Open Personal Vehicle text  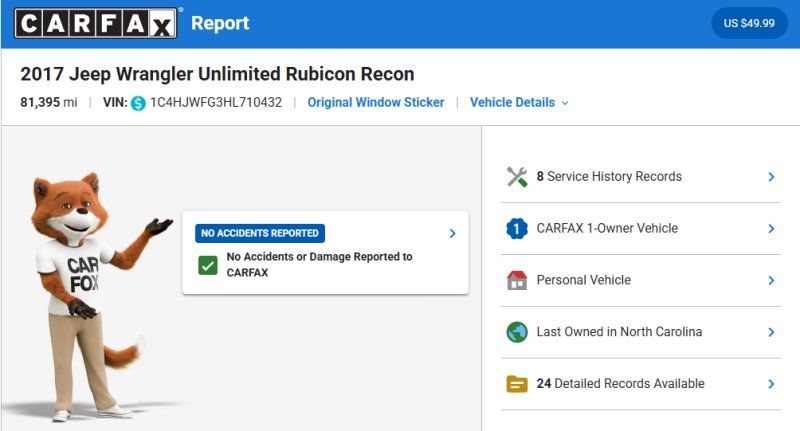[x=583, y=280]
